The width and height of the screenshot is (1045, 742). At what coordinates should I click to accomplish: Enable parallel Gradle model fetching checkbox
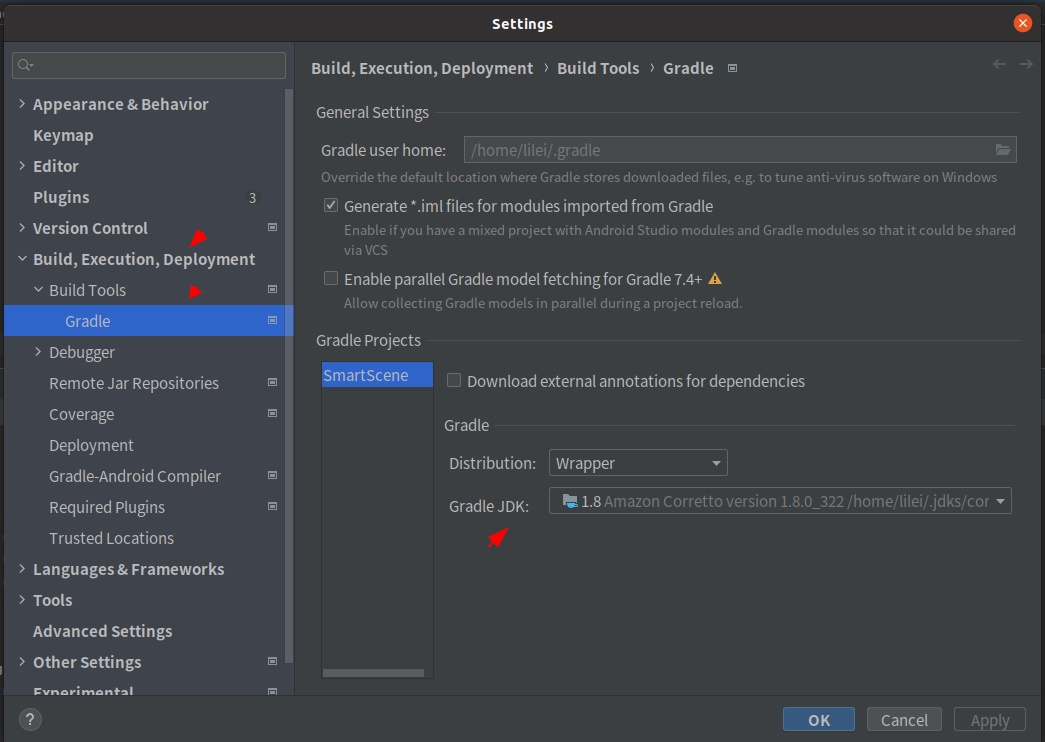click(x=331, y=278)
